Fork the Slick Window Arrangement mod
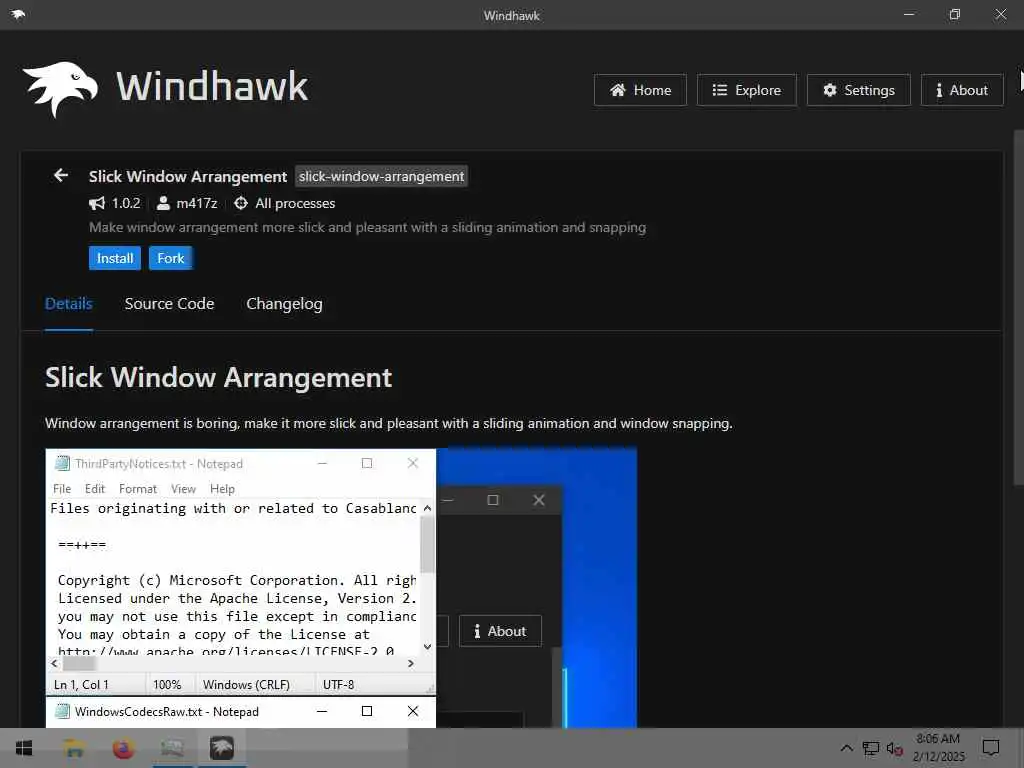The height and width of the screenshot is (768, 1024). point(170,258)
